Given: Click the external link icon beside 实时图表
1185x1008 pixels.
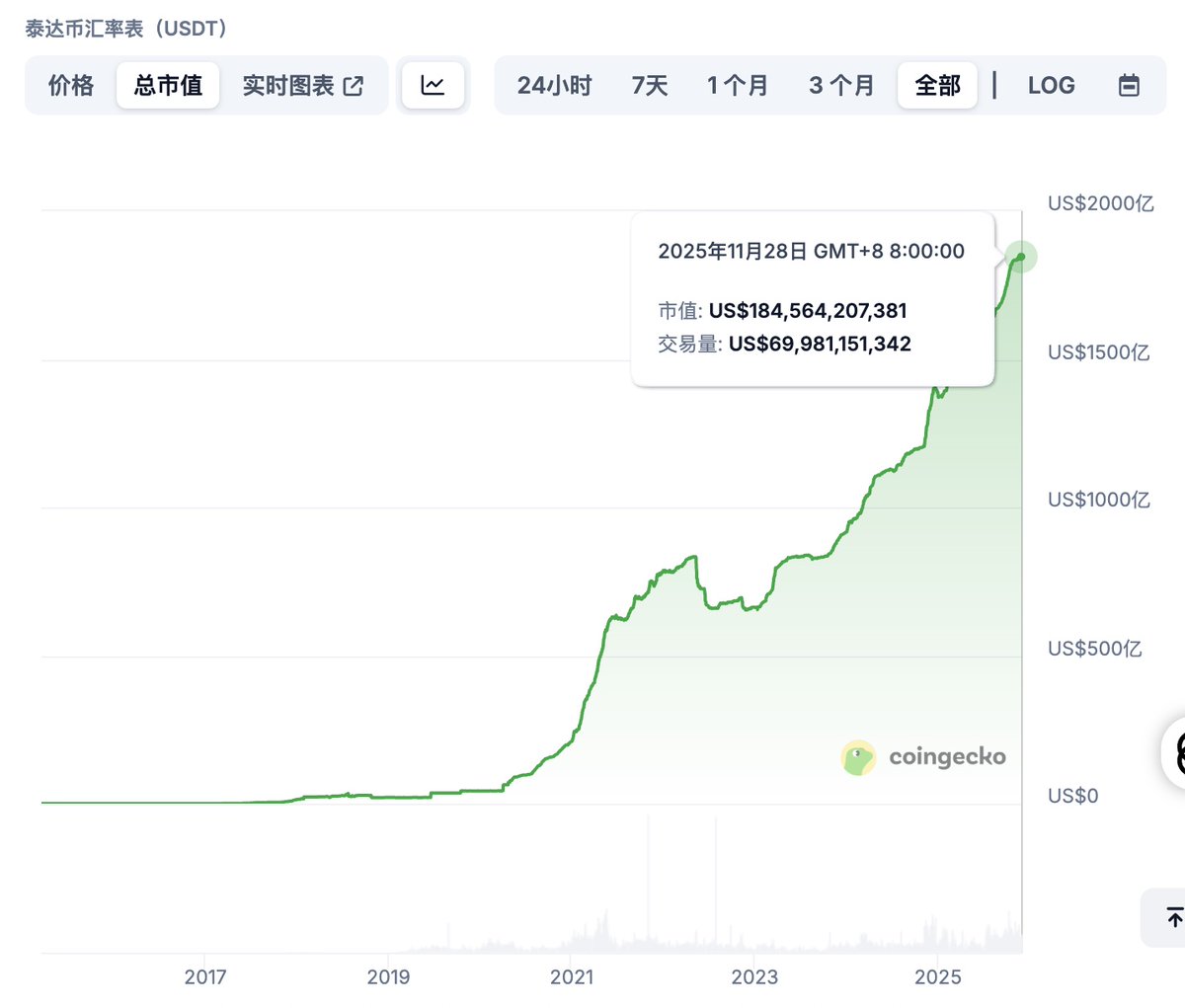Looking at the screenshot, I should (353, 86).
